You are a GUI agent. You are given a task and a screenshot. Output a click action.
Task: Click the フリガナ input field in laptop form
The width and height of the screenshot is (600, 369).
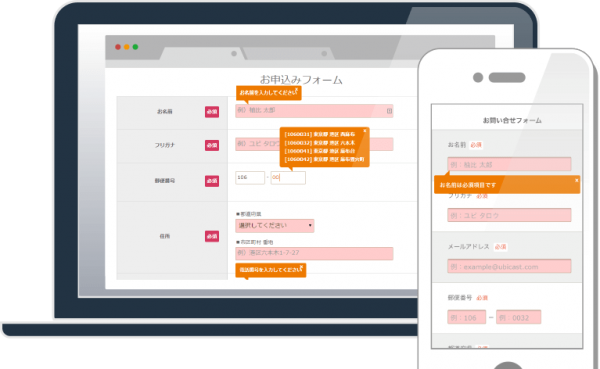tap(314, 144)
